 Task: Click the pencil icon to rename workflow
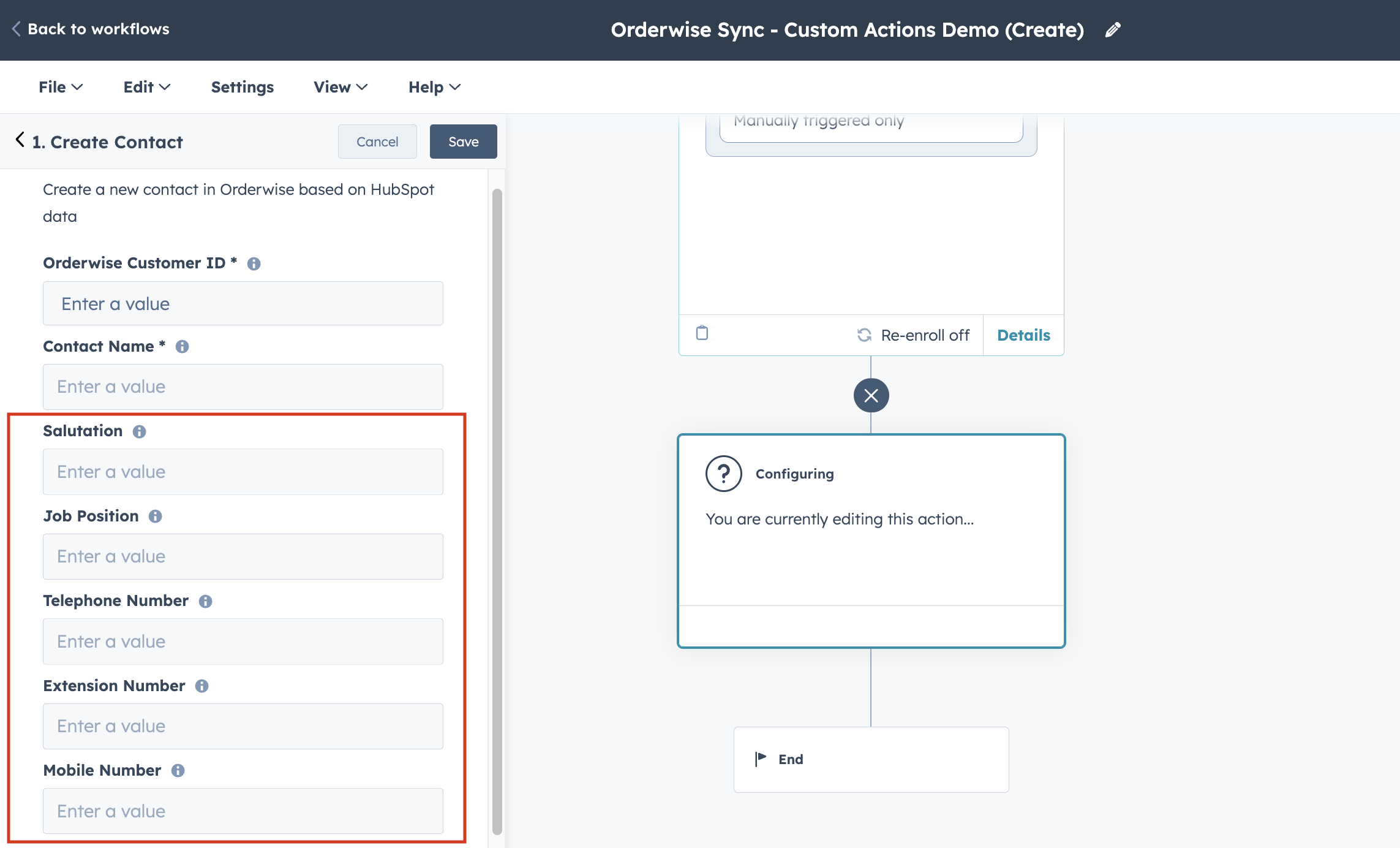[1113, 30]
